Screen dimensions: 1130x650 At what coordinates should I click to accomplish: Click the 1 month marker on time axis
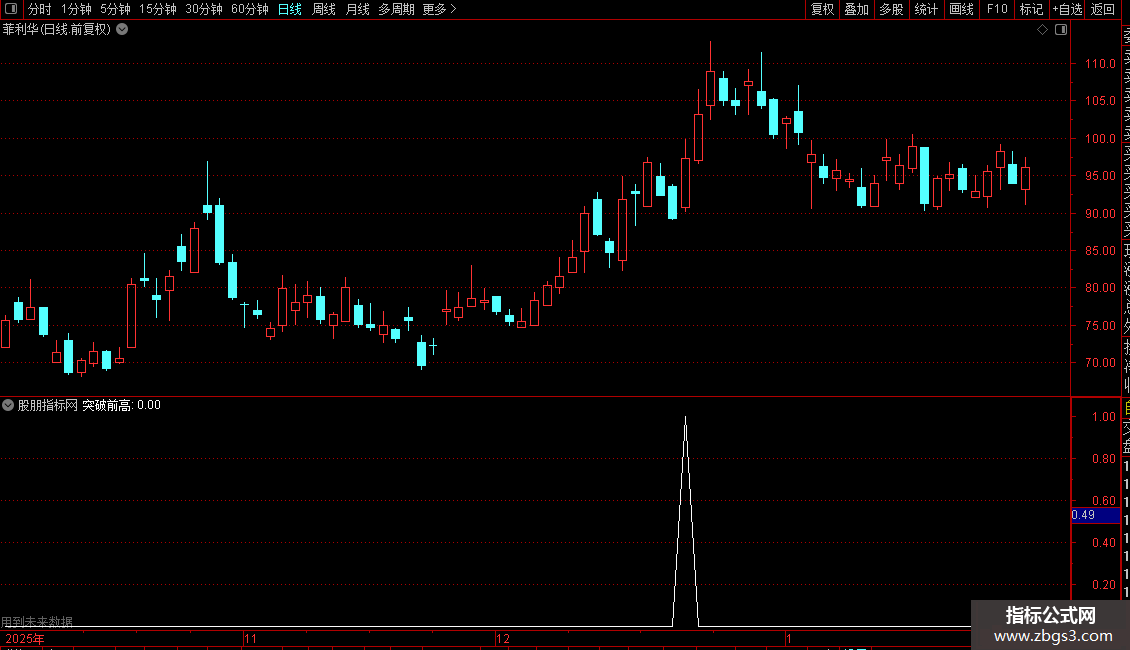(x=788, y=638)
